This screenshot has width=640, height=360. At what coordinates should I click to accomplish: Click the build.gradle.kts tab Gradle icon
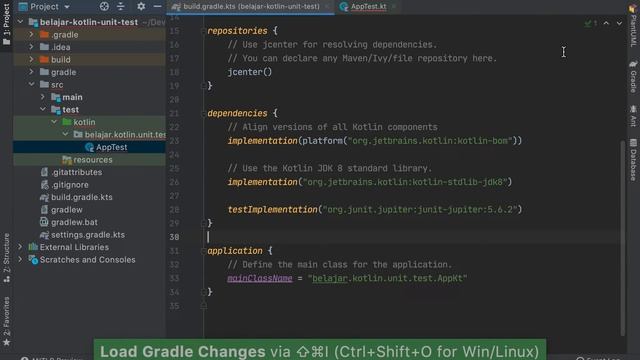(x=176, y=7)
